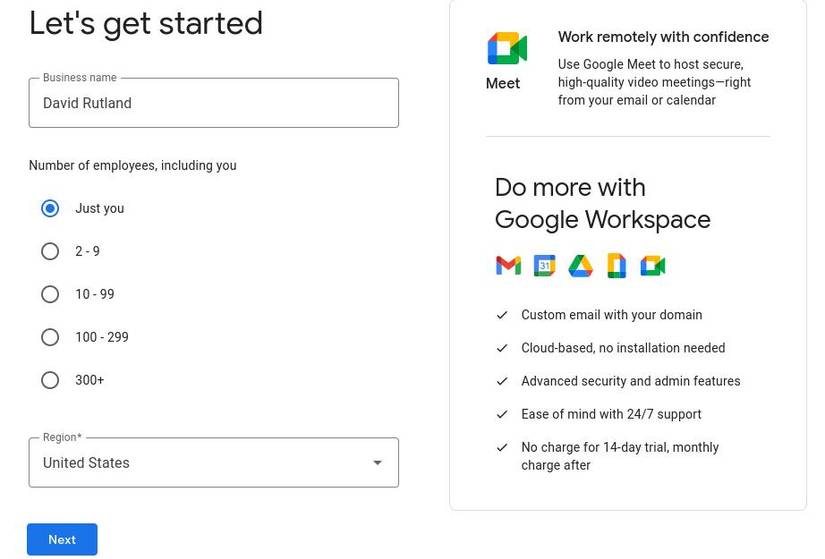825x559 pixels.
Task: Click the Google Docs icon
Action: (616, 265)
